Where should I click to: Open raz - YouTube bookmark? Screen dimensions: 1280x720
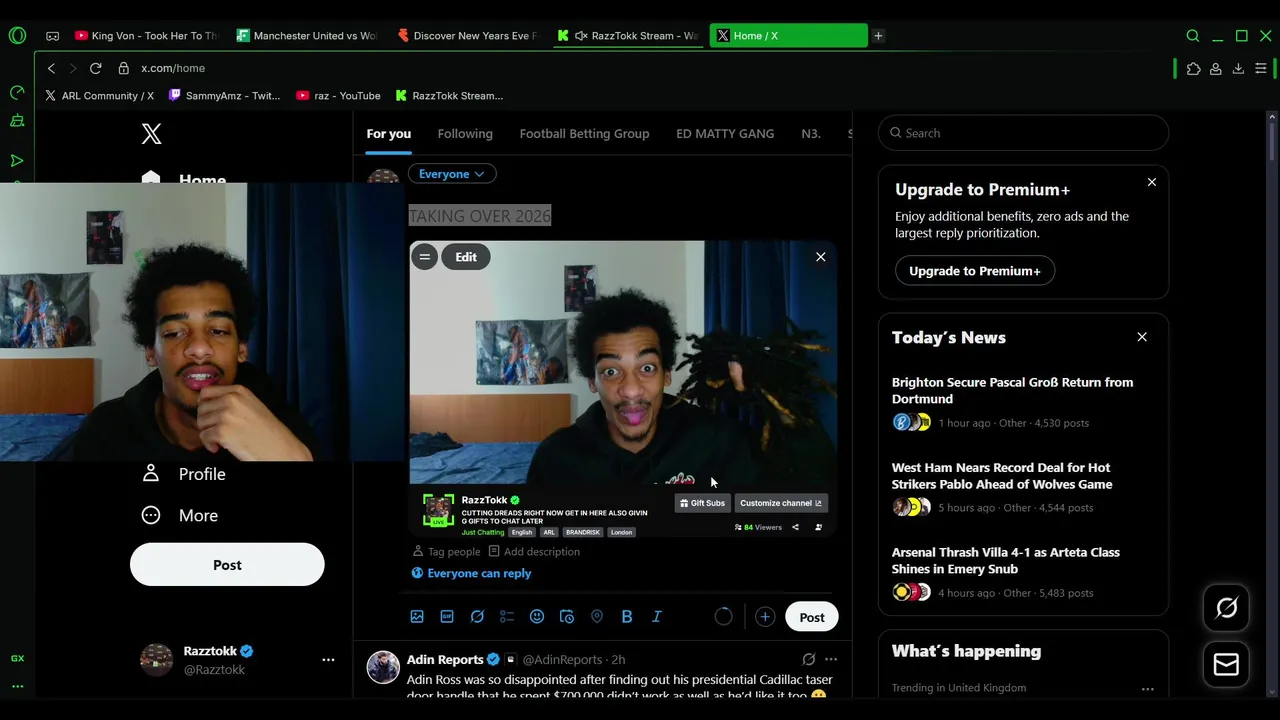(x=338, y=96)
